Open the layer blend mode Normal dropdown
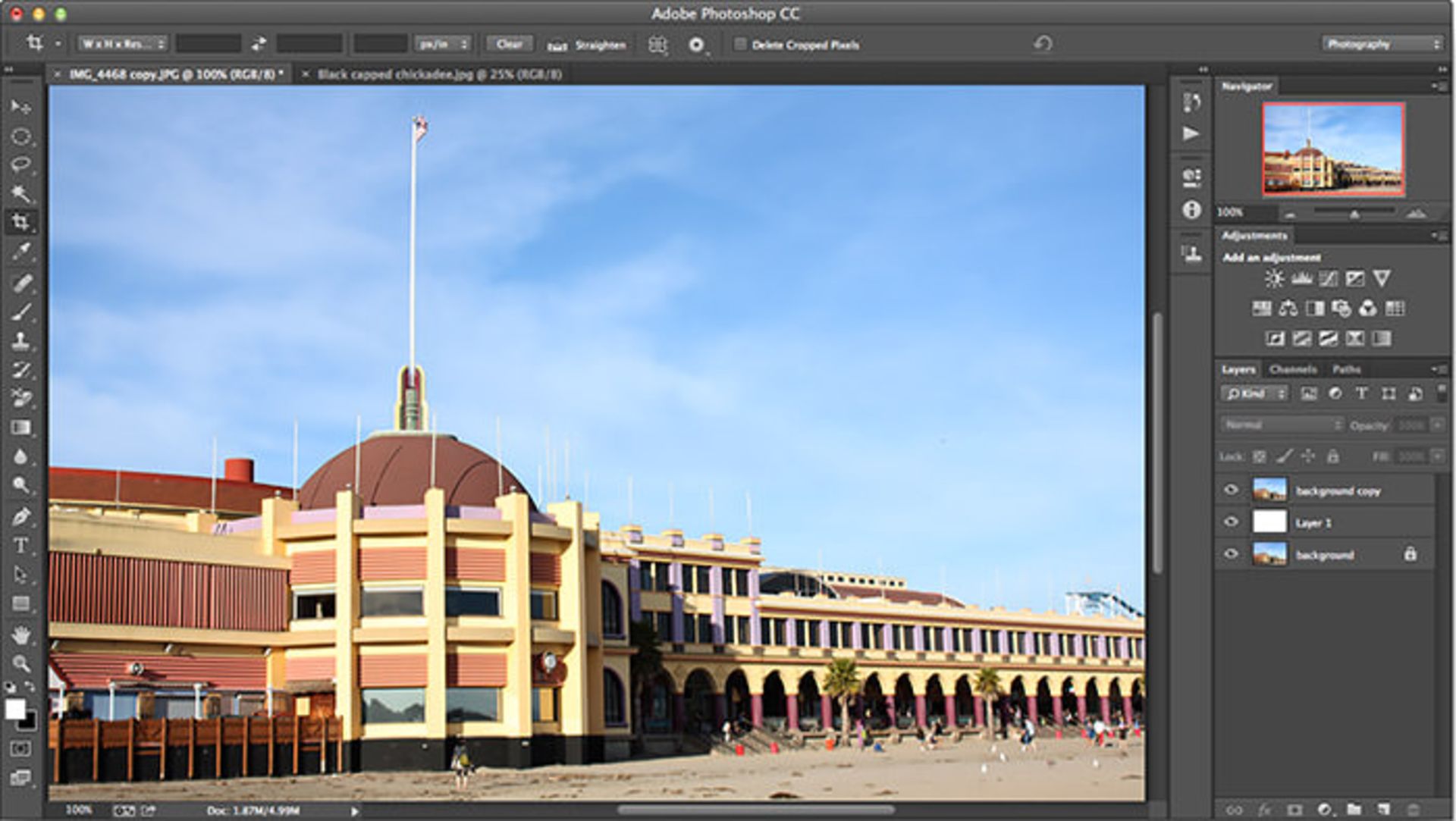Screen dimensions: 1456x821 click(1282, 425)
